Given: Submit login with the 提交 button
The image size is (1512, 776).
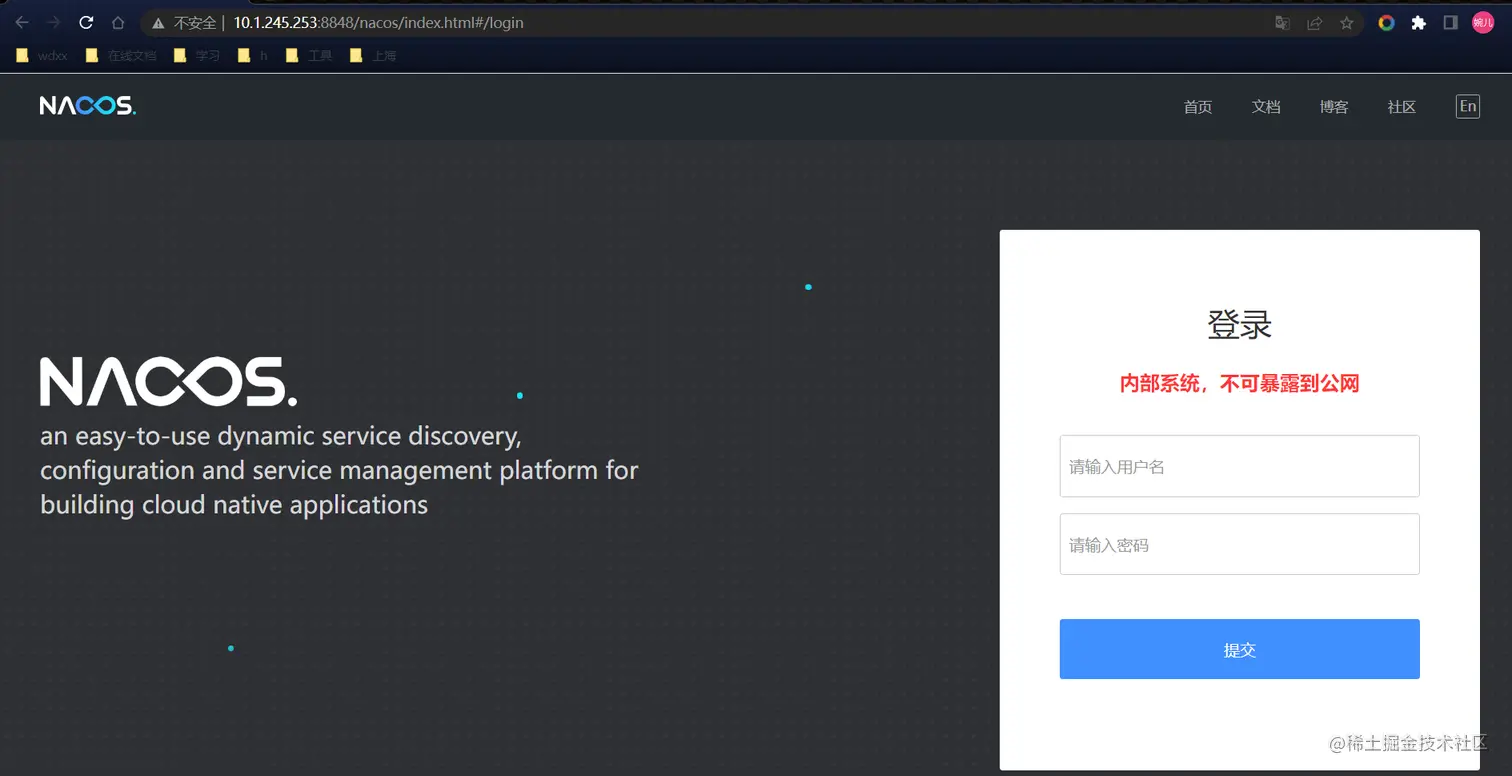Looking at the screenshot, I should pos(1240,649).
